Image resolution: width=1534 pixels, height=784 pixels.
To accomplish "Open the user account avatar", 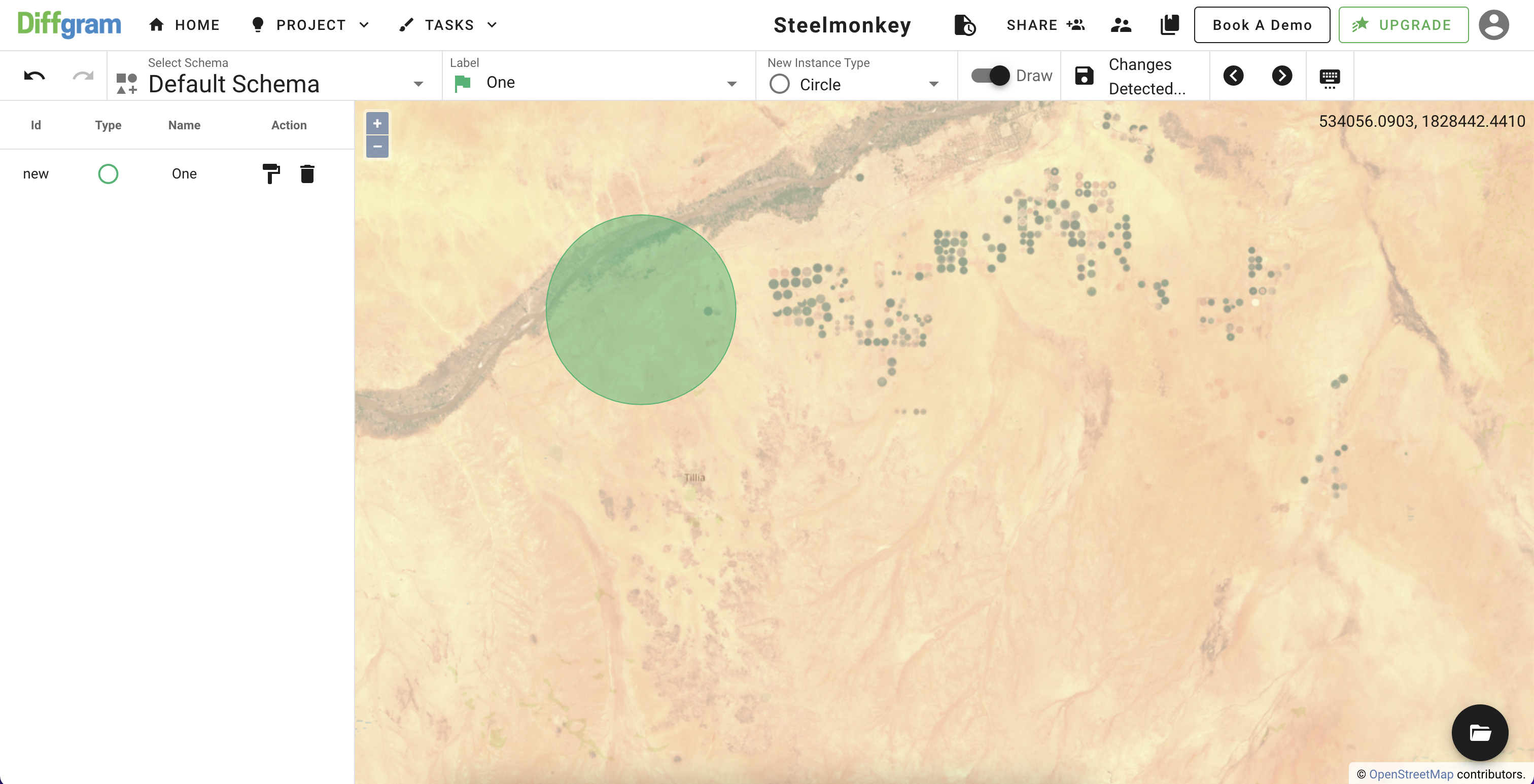I will 1493,25.
